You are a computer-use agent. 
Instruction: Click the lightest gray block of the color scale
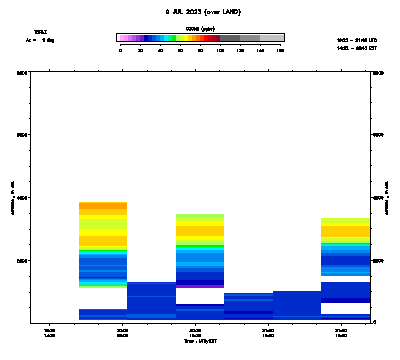[x=272, y=38]
